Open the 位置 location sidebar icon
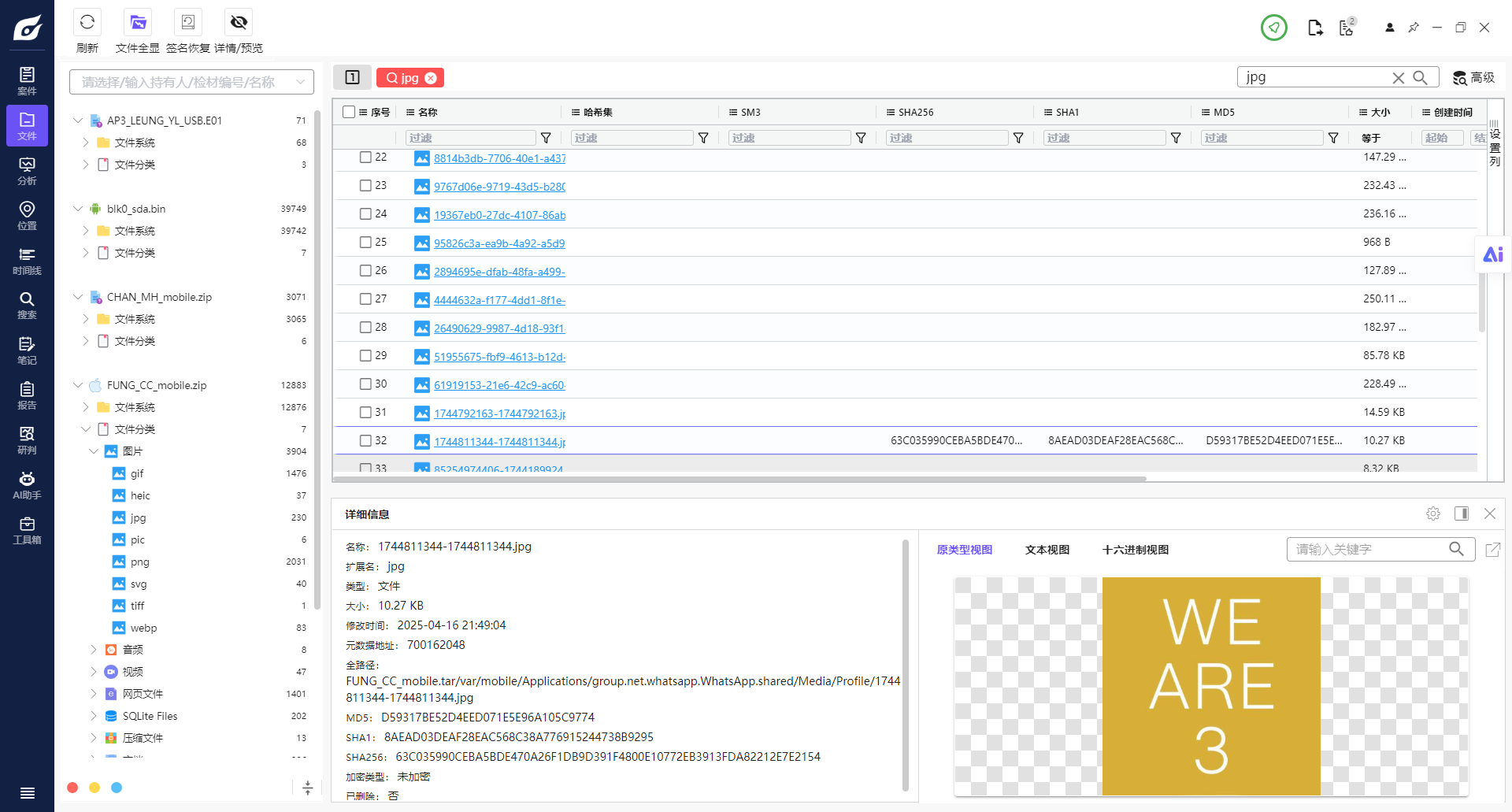Screen dimensions: 1512x812 [x=27, y=216]
